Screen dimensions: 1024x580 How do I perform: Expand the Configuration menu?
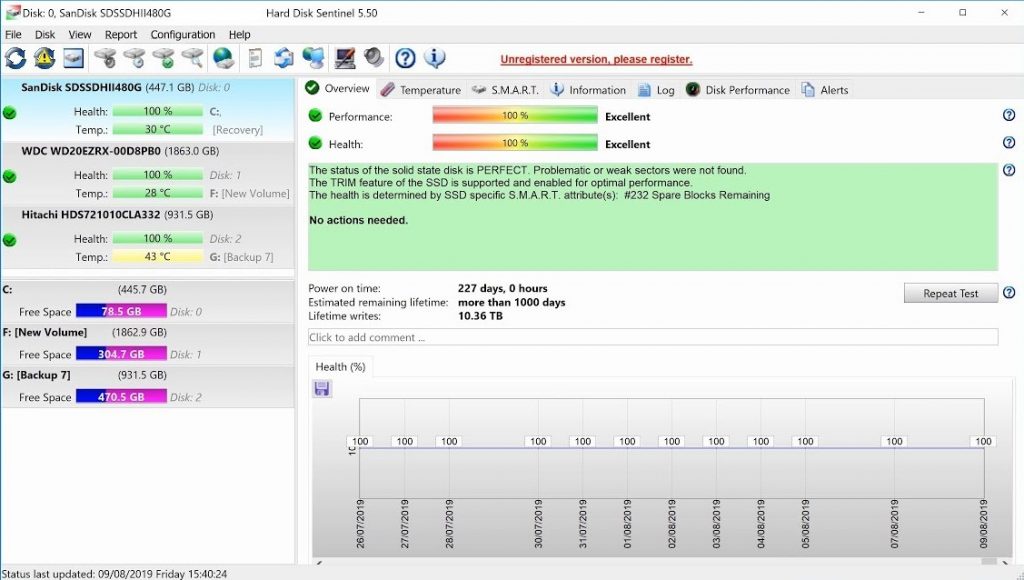[x=183, y=34]
